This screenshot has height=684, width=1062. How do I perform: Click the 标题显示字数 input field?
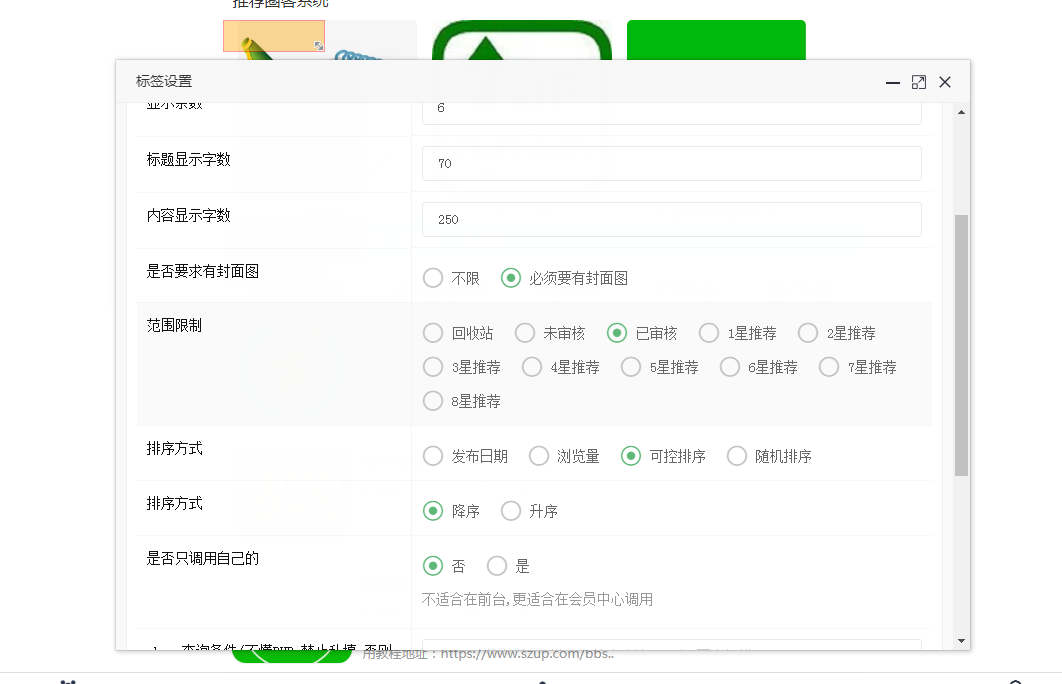pos(671,164)
